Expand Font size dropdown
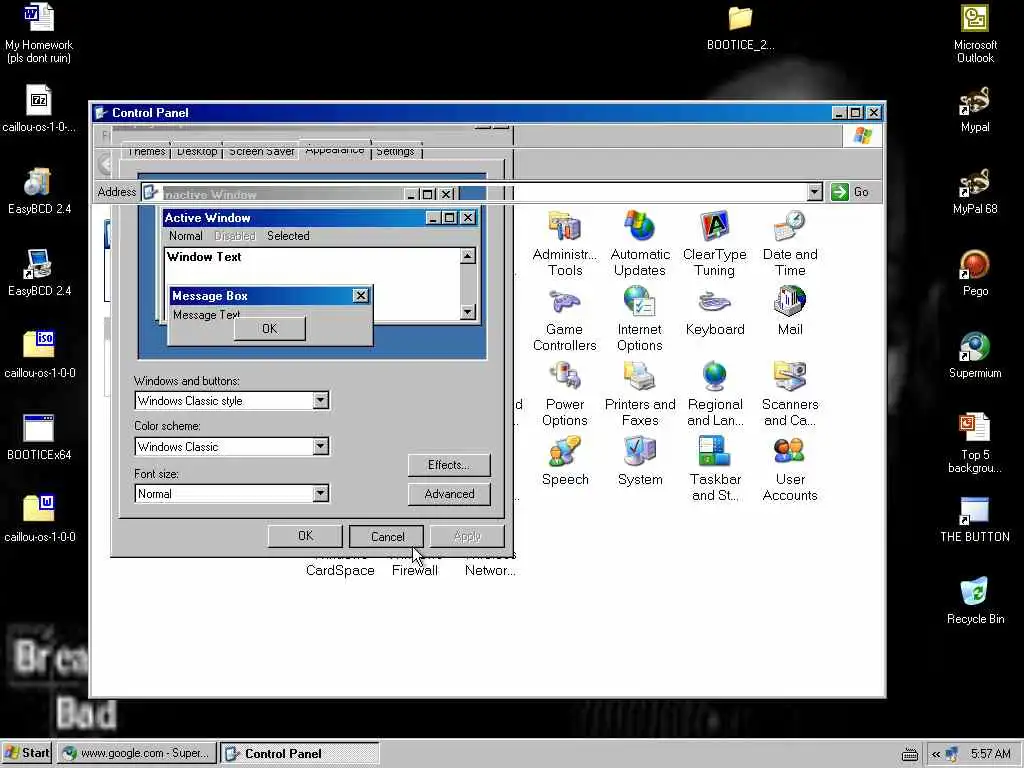The image size is (1024, 768). pyautogui.click(x=320, y=493)
